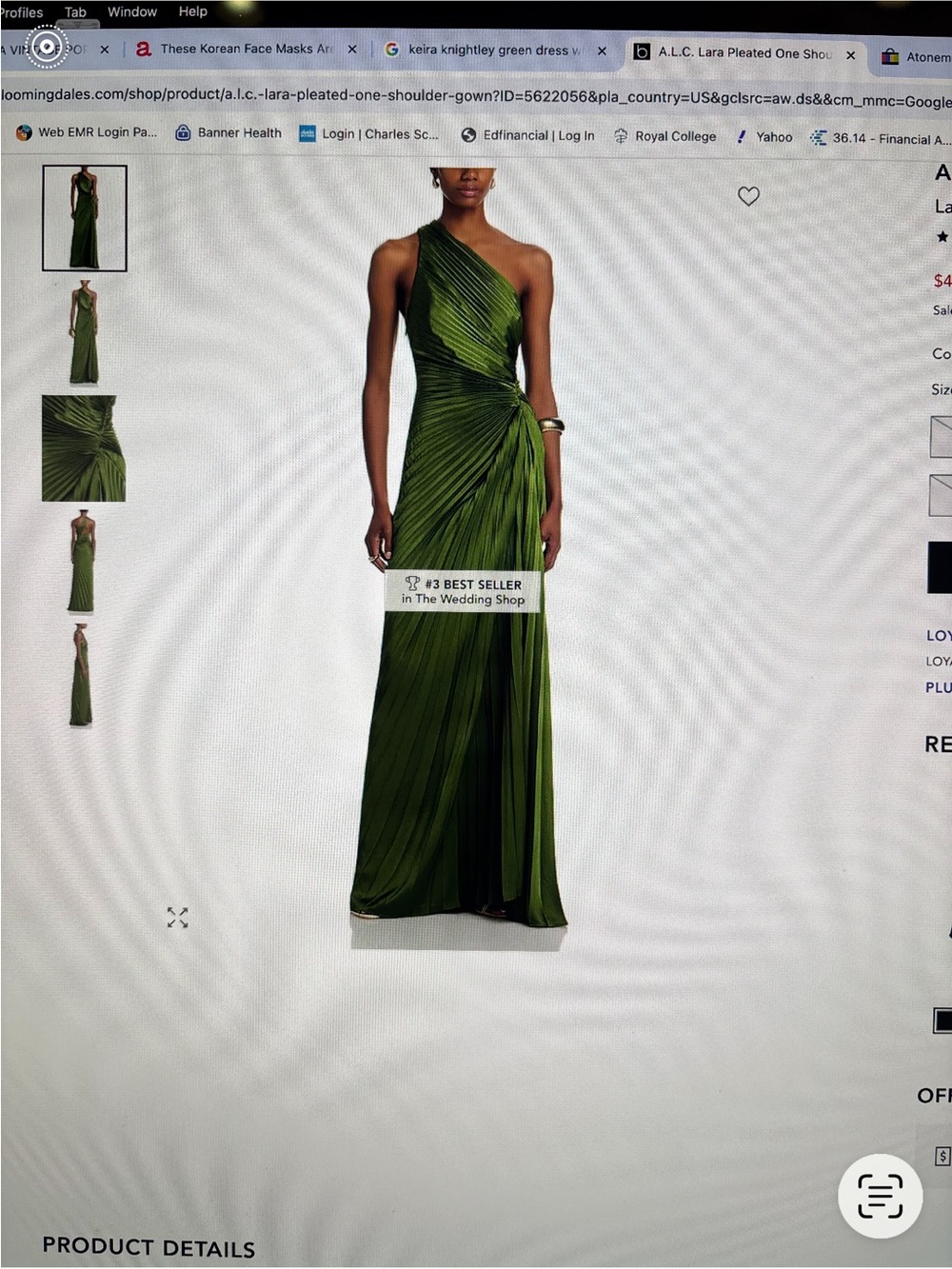Select back-view dress thumbnail
This screenshot has width=952, height=1269.
(x=82, y=562)
